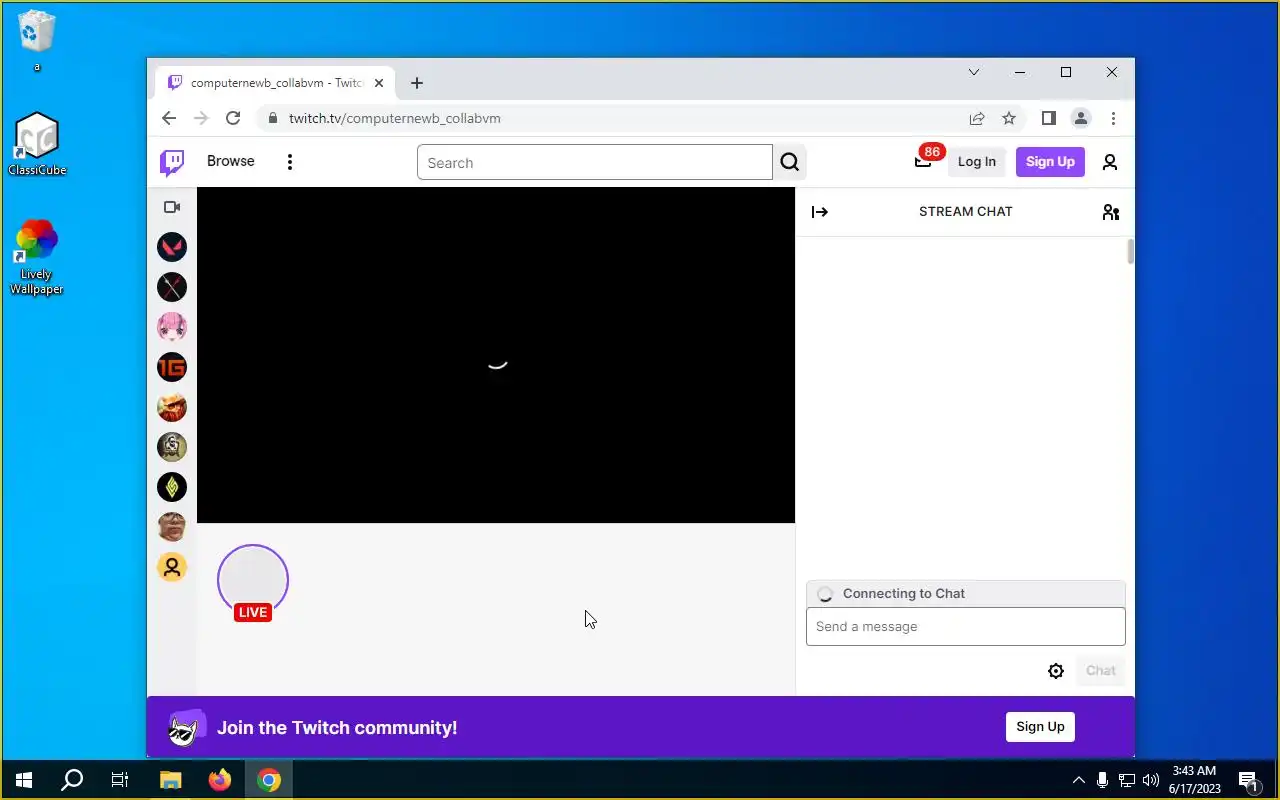Screen dimensions: 1280x800
Task: Select the ClassiCube desktop shortcut
Action: click(x=37, y=144)
